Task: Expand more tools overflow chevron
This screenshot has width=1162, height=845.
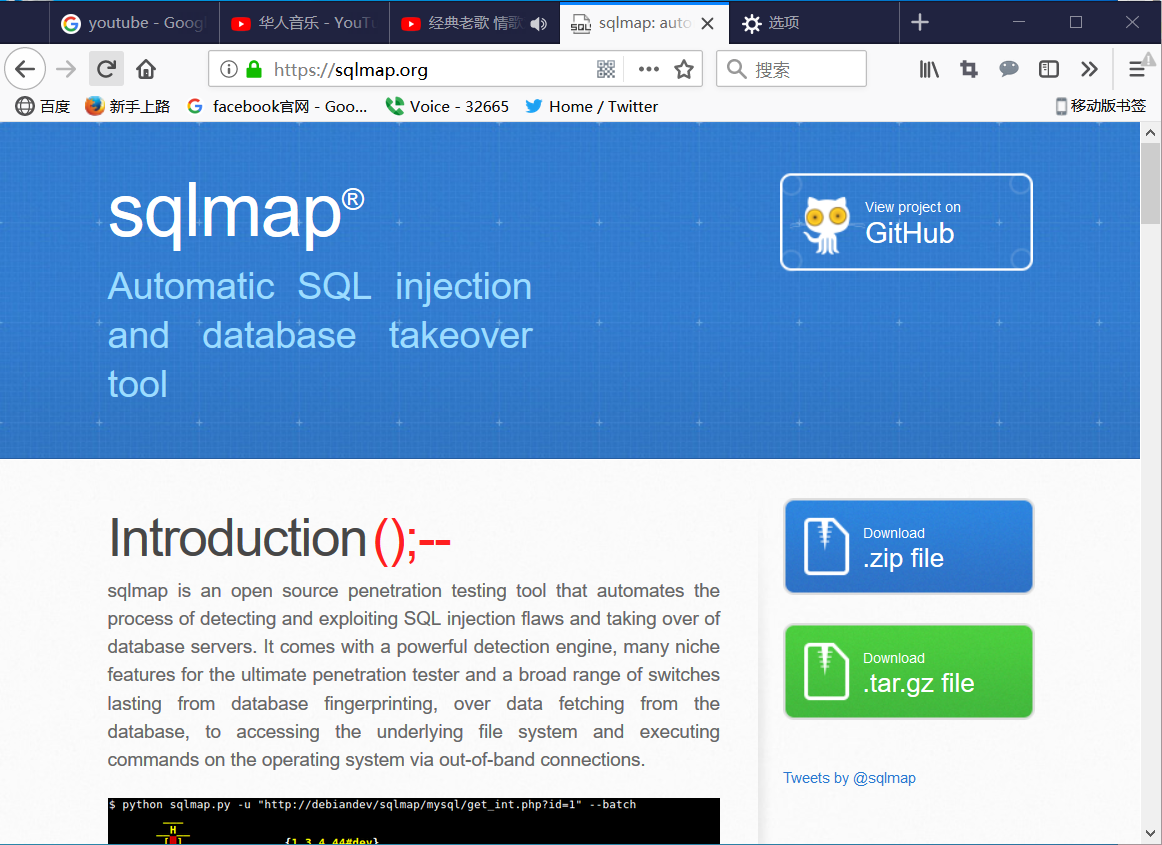Action: click(1089, 70)
